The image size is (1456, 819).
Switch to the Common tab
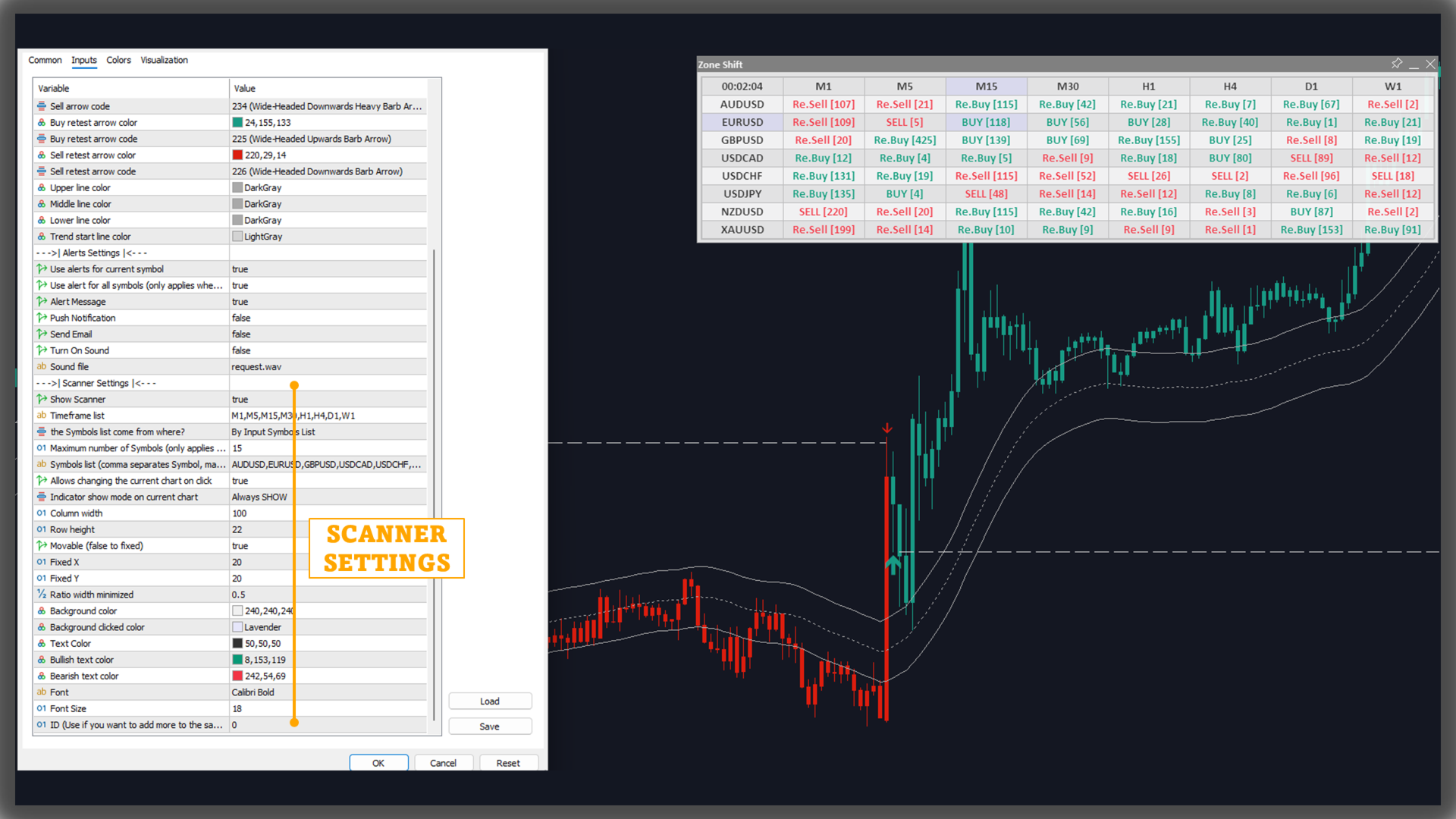point(45,60)
